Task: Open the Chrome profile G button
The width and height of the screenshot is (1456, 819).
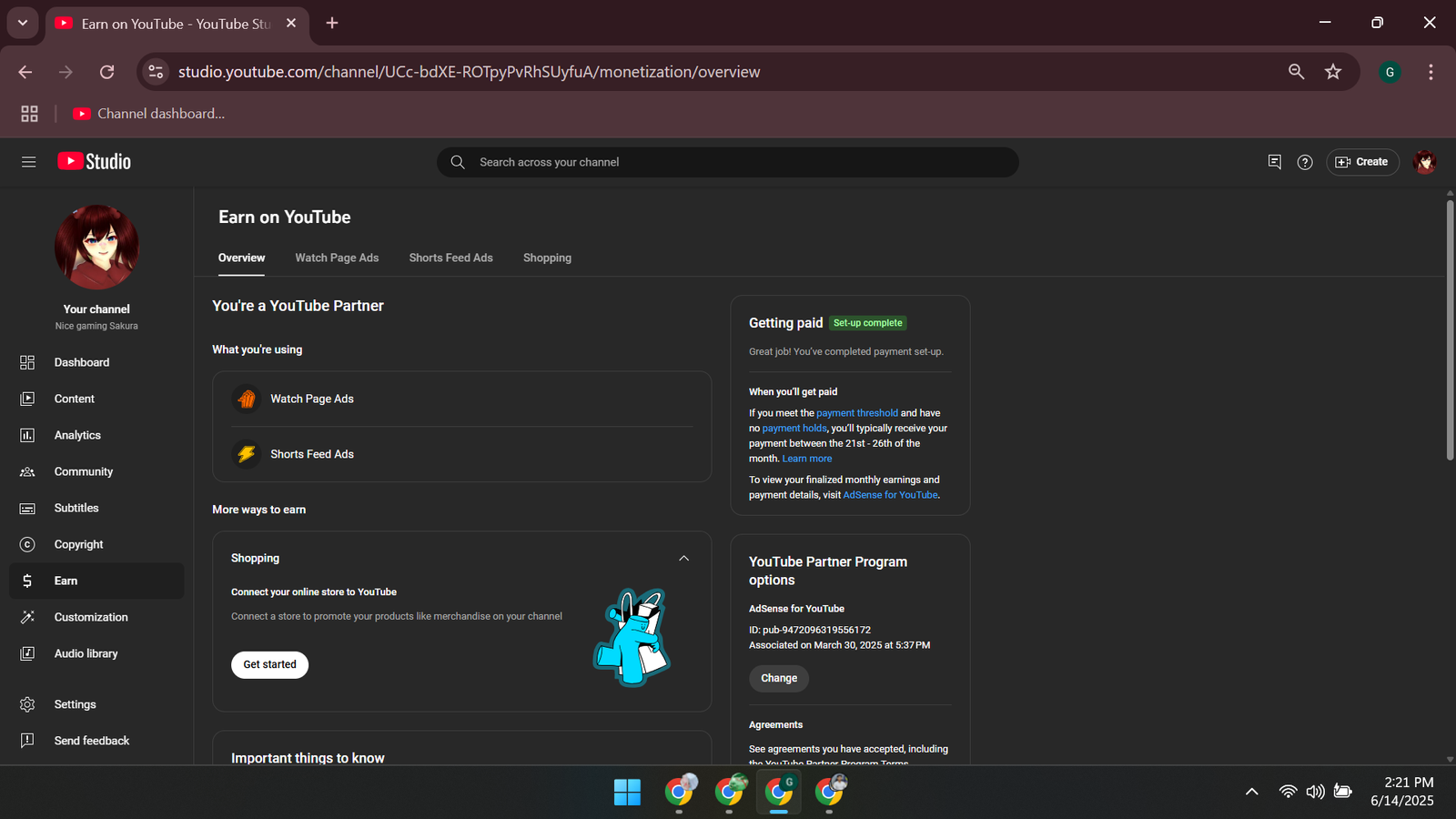Action: [1390, 72]
